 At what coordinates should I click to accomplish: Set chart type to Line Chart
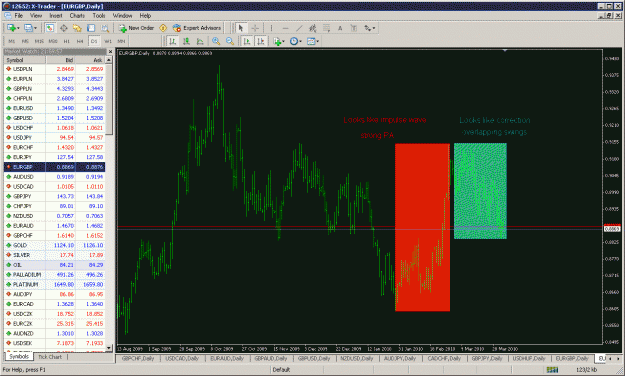click(200, 41)
